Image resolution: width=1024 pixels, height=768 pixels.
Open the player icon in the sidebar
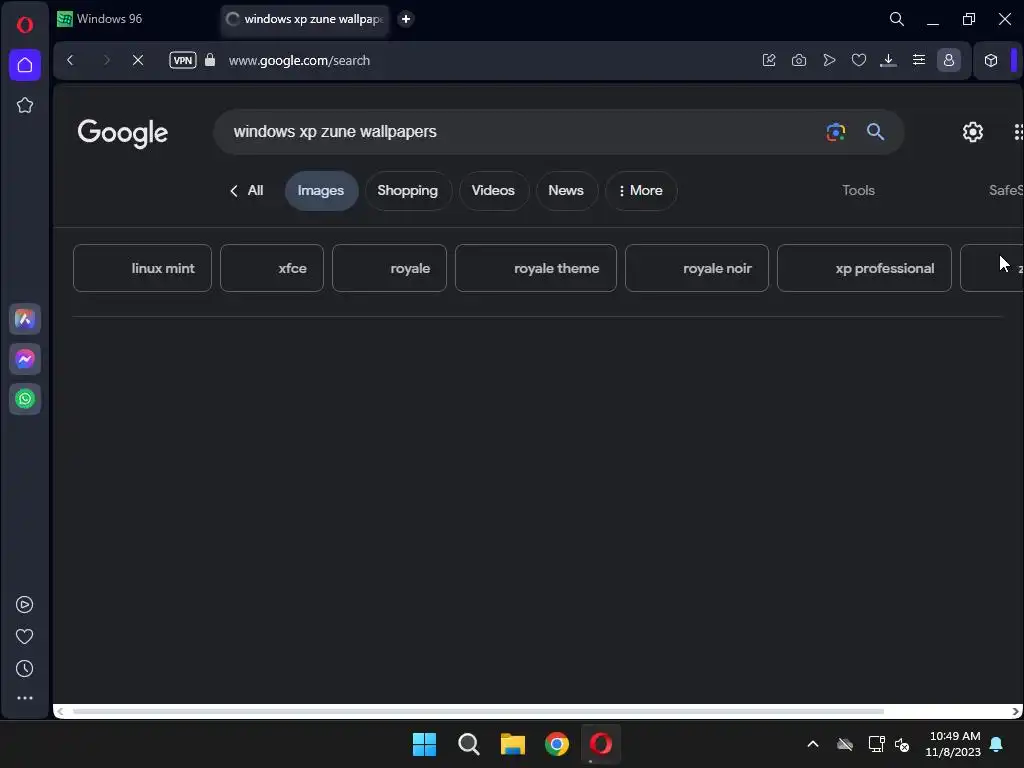24,605
